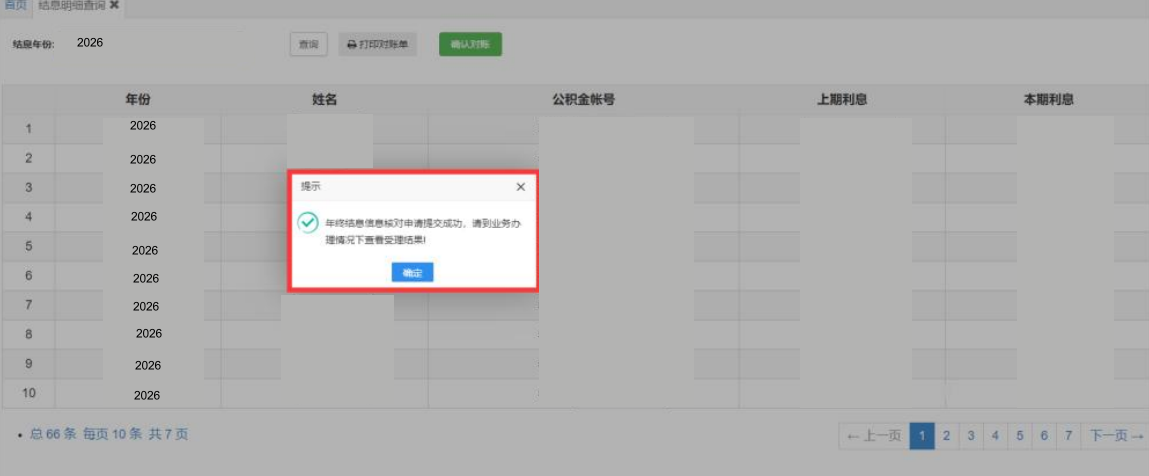Close the 结息明细查询 tab
Viewport: 1149px width, 476px height.
[x=114, y=5]
